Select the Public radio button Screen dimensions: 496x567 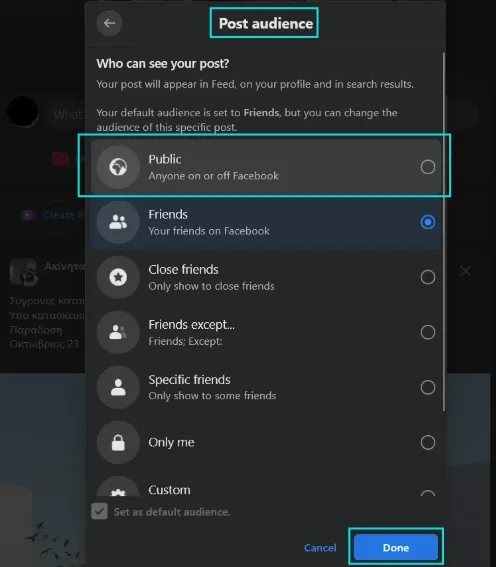[428, 167]
